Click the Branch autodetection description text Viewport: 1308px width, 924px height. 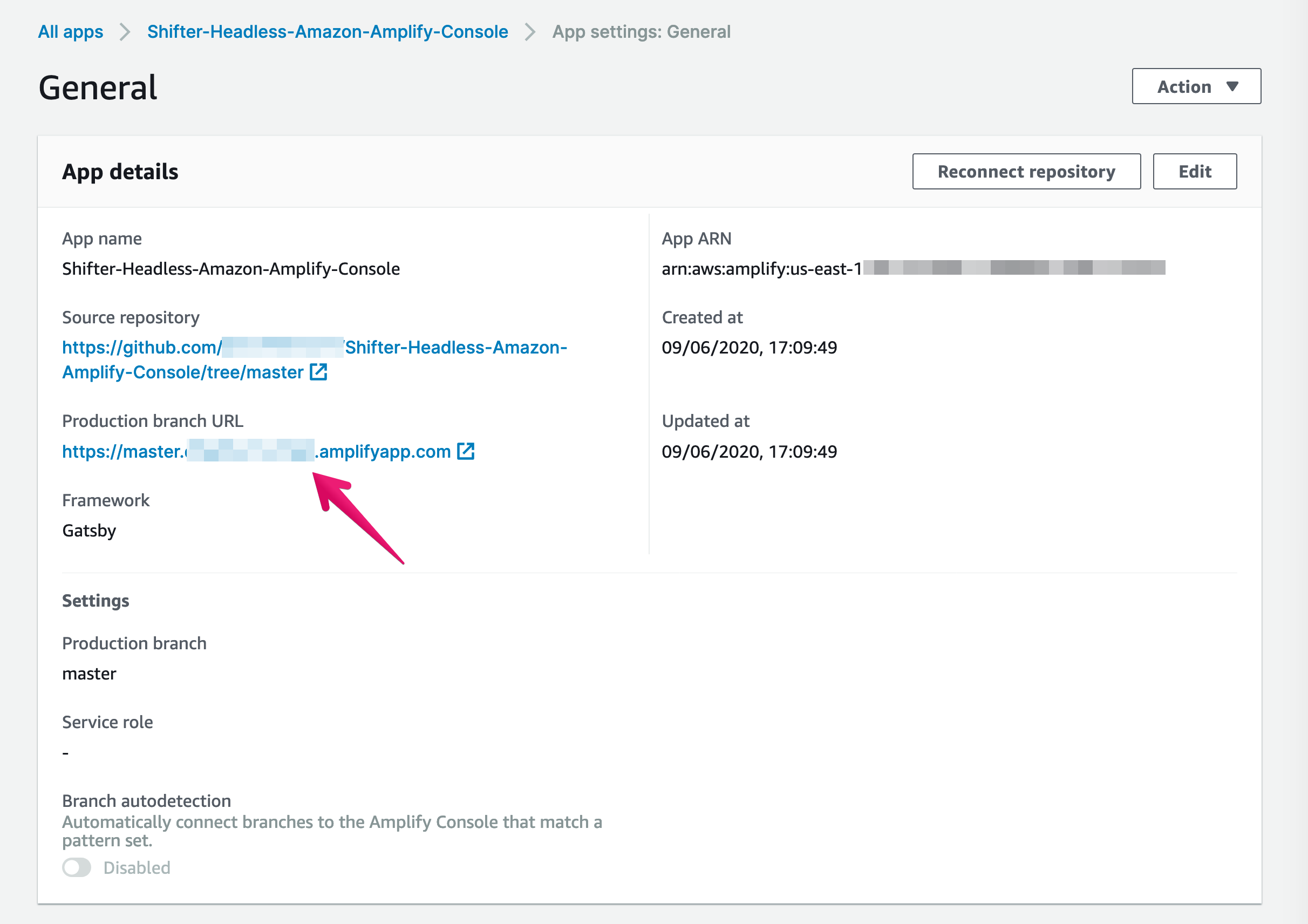tap(332, 831)
